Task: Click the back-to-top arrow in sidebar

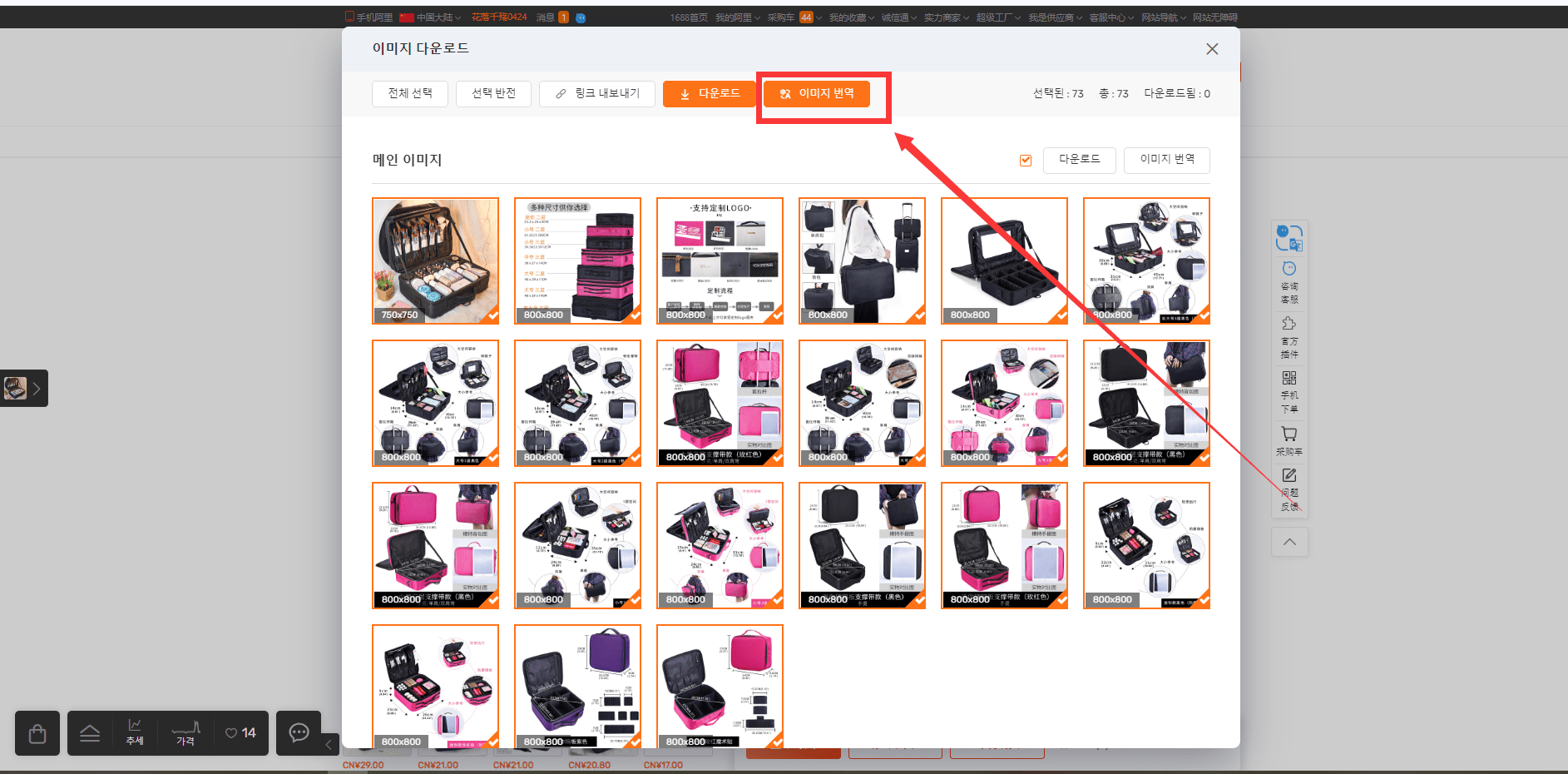Action: (1289, 542)
